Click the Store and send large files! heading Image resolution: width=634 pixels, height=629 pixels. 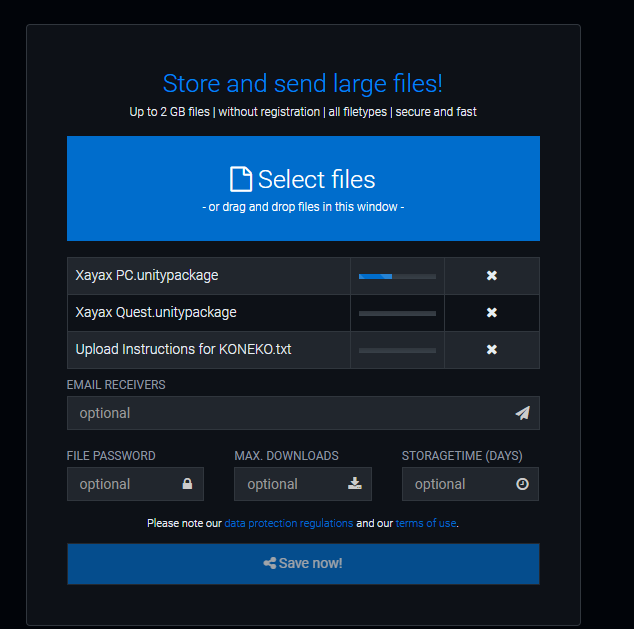[x=302, y=84]
